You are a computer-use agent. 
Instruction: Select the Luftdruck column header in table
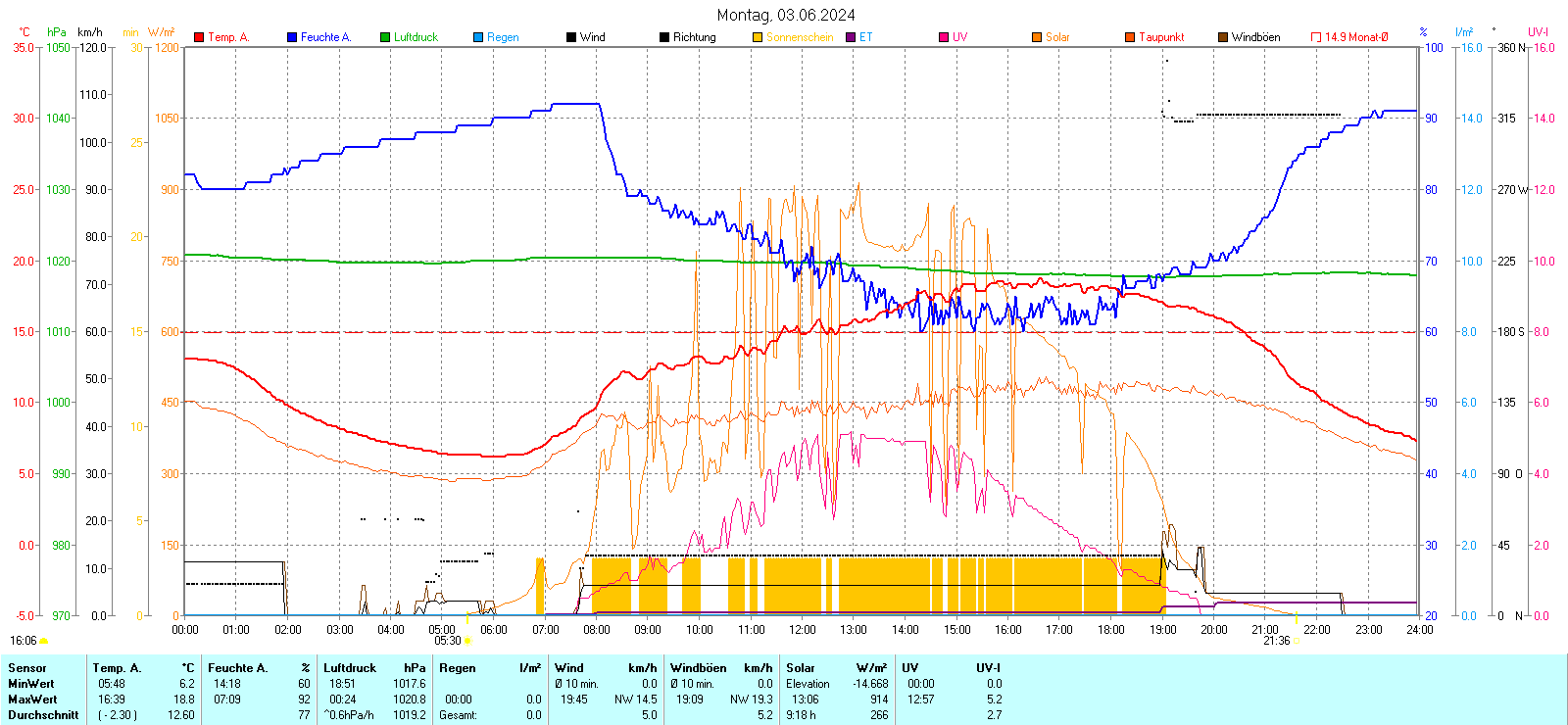pos(350,668)
